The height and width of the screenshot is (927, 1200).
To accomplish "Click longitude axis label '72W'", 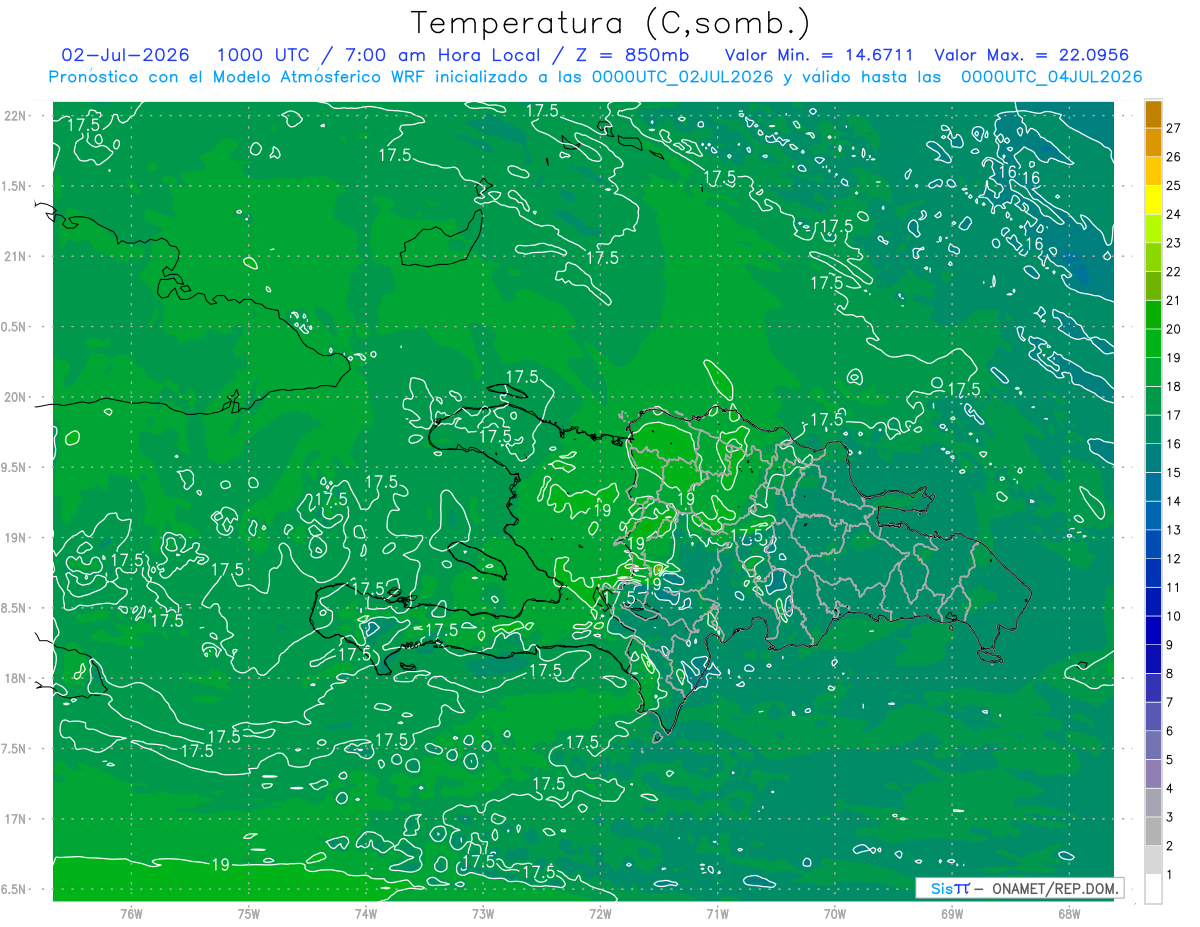I will (x=600, y=914).
